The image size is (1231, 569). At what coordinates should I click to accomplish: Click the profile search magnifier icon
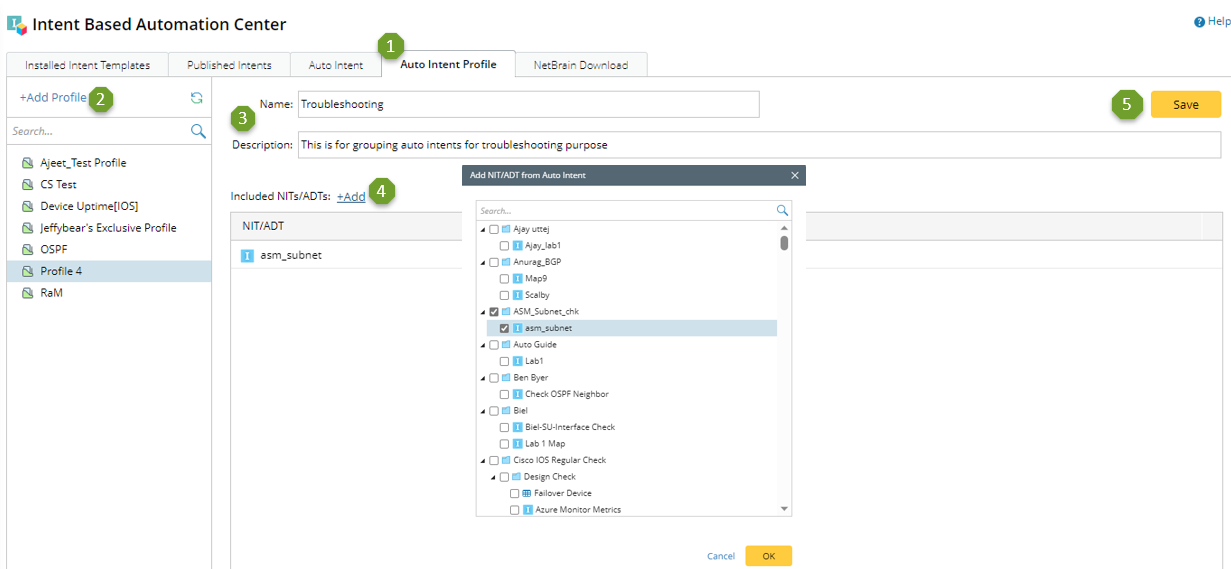198,131
